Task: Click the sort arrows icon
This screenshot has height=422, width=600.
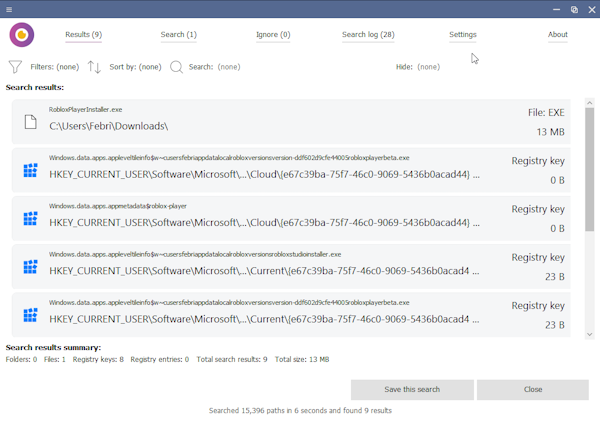Action: tap(94, 67)
